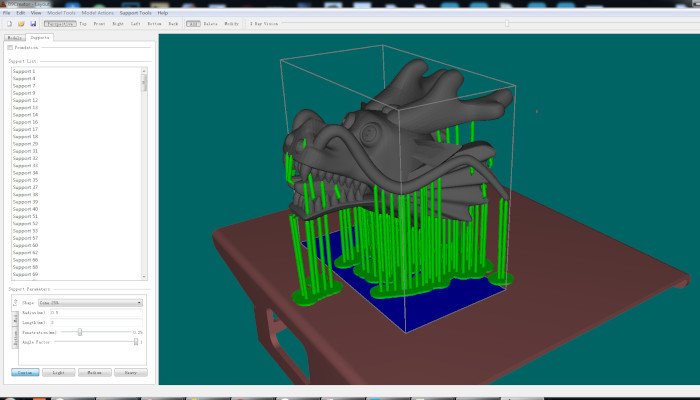The width and height of the screenshot is (700, 400).
Task: Switch to Front view
Action: pyautogui.click(x=99, y=24)
